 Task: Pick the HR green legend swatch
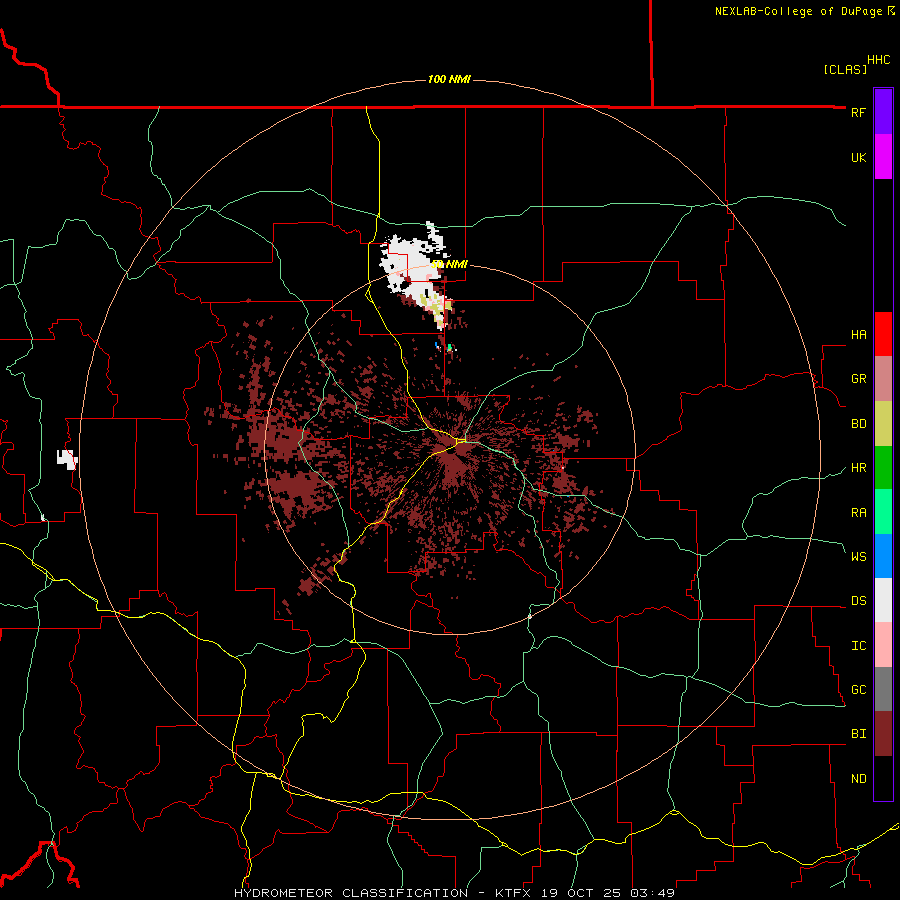pos(883,468)
